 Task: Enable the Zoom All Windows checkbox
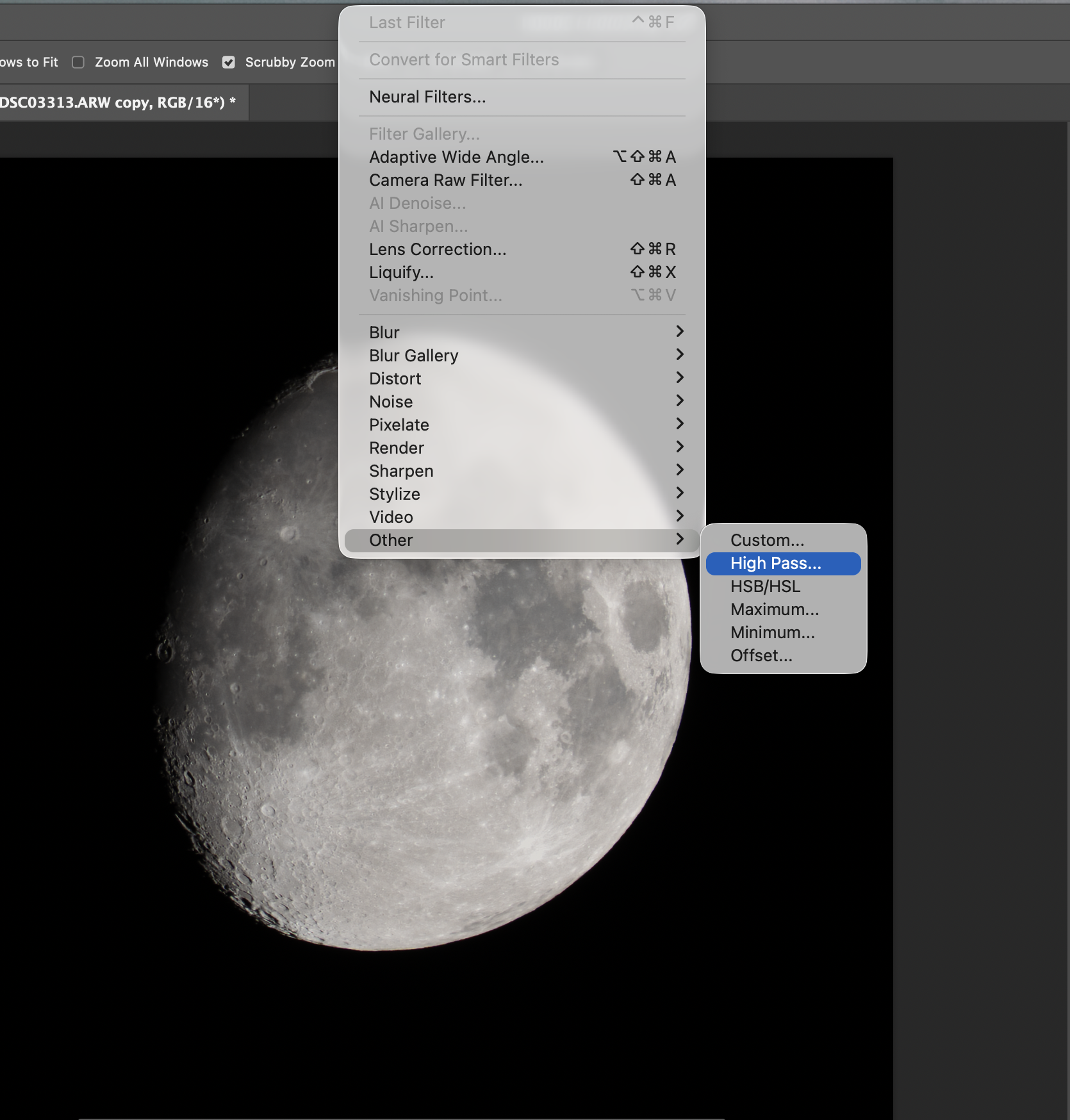(78, 62)
